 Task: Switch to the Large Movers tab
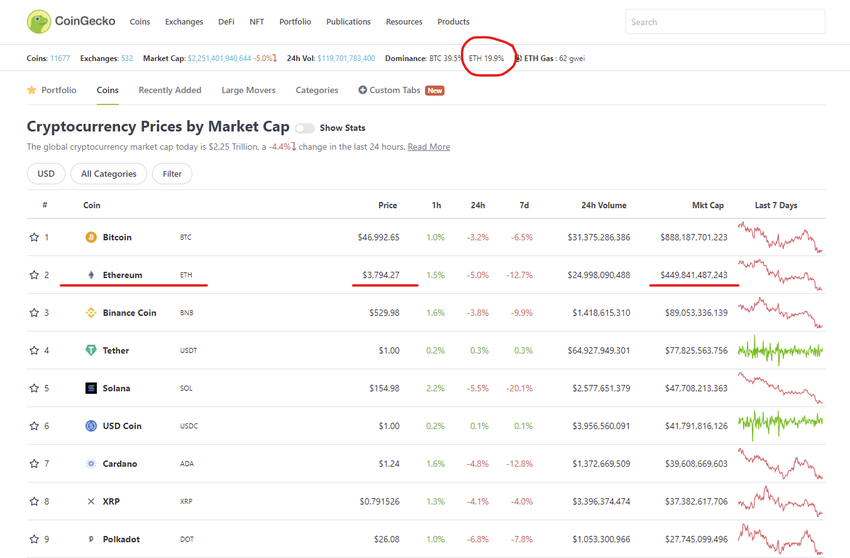pos(248,90)
